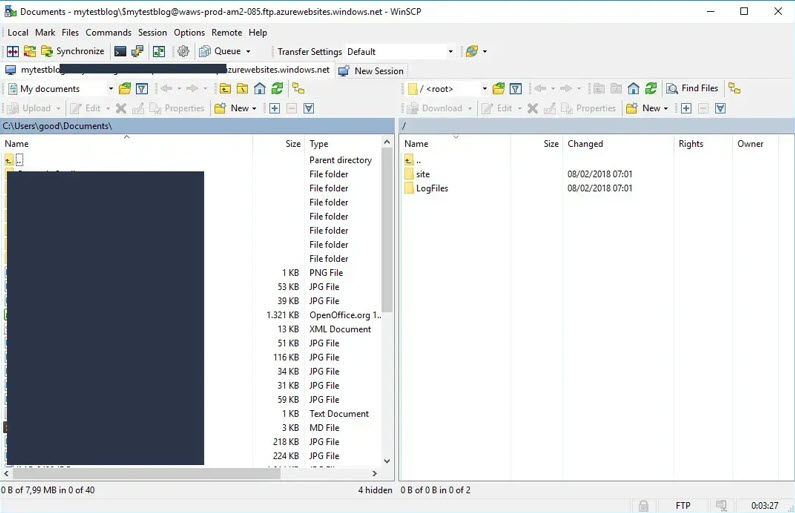Open the Transfer Settings Default dropdown
The height and width of the screenshot is (513, 795).
(x=450, y=52)
